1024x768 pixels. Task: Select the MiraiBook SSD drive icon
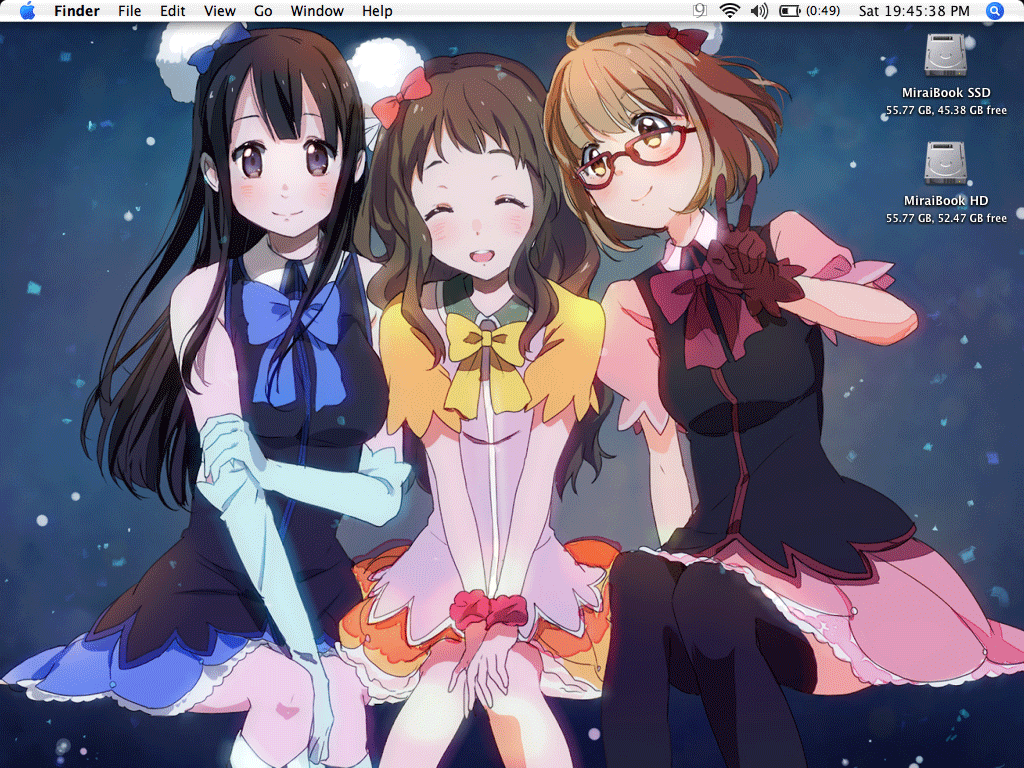(945, 55)
